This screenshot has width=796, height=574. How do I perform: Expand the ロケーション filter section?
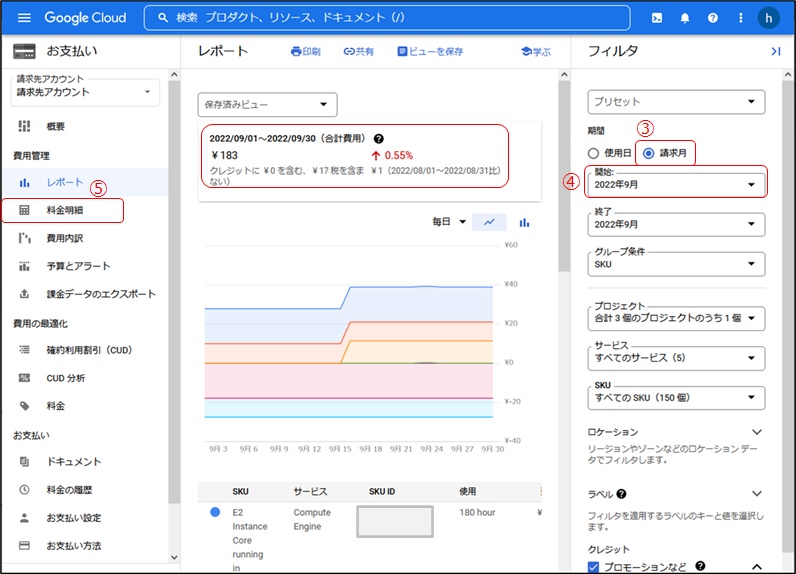click(757, 432)
